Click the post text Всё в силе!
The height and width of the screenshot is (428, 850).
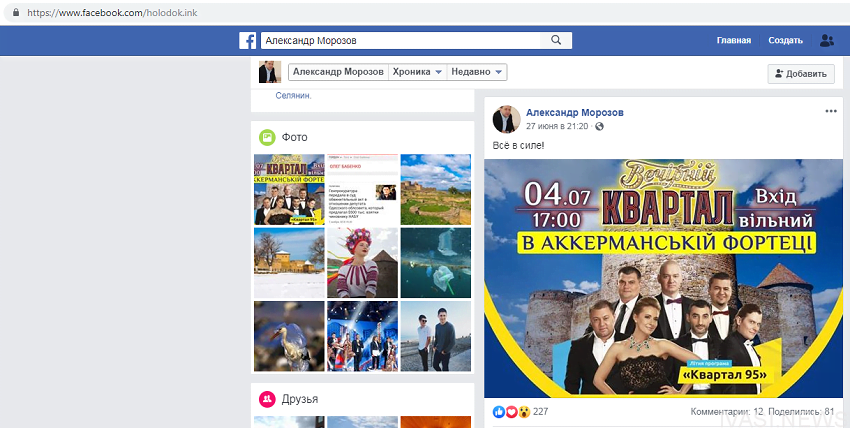[518, 146]
